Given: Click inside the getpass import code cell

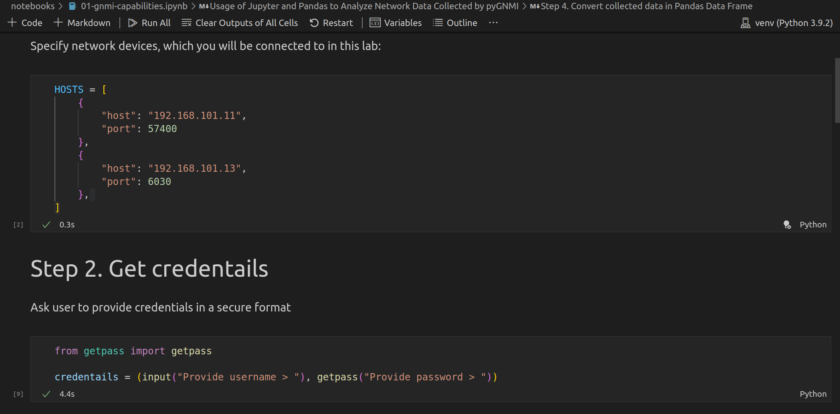Looking at the screenshot, I should [x=400, y=364].
